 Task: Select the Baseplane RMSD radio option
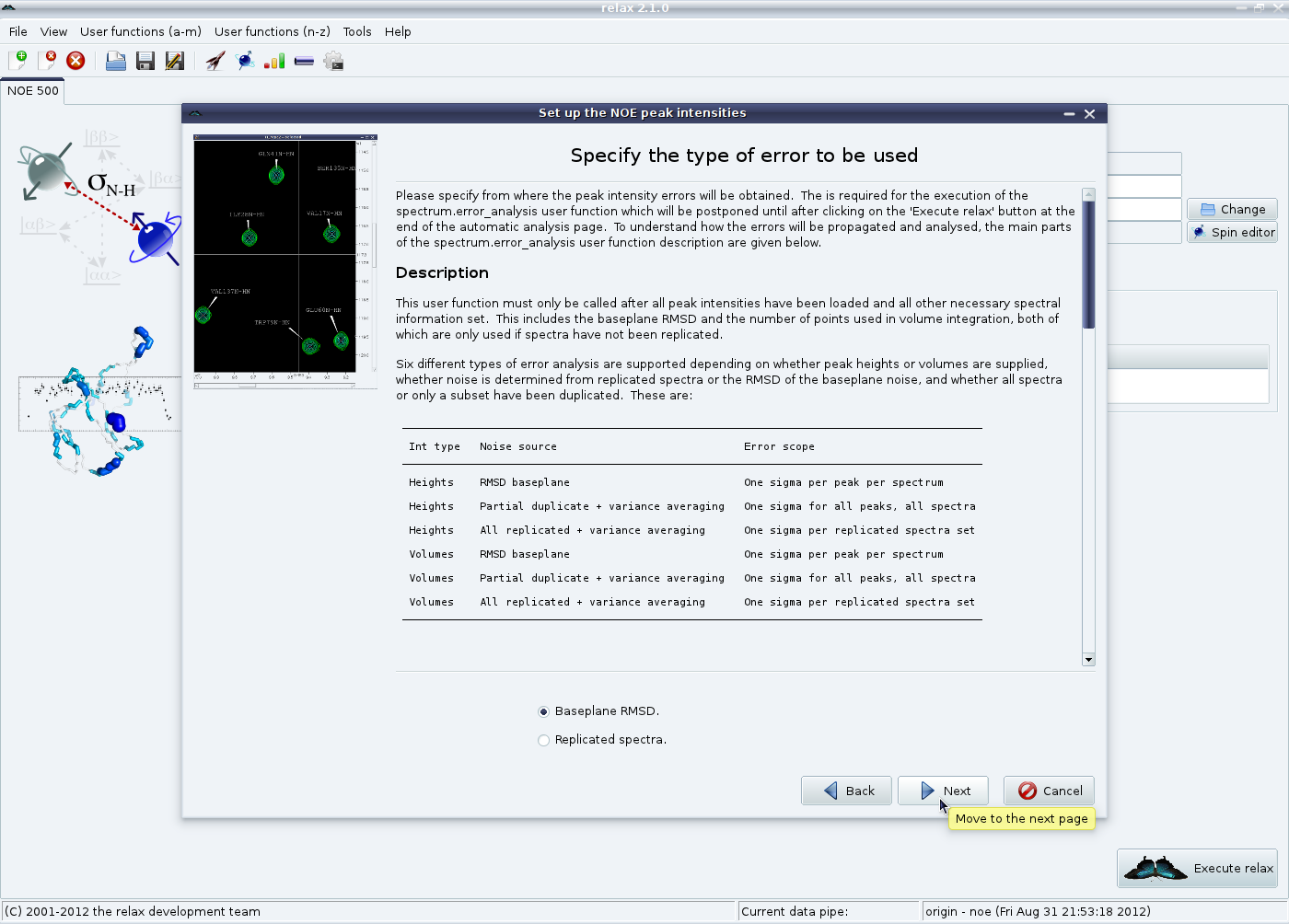[543, 711]
